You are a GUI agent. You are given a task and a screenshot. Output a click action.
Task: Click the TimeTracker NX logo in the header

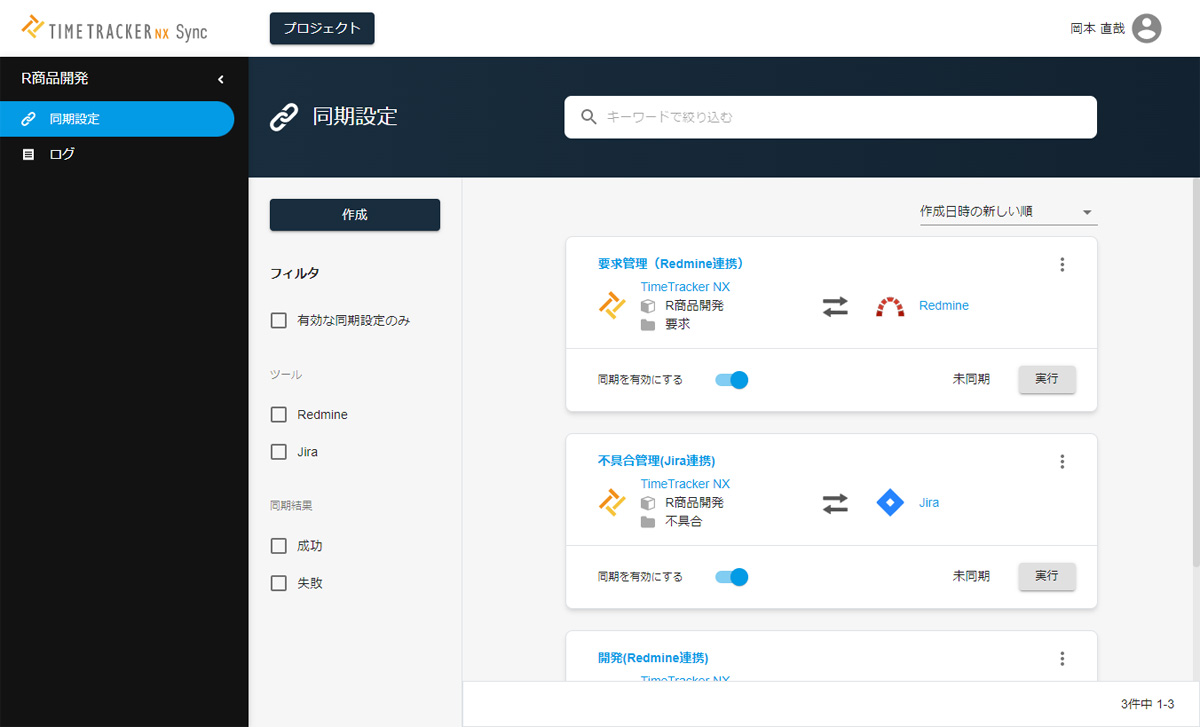[x=116, y=28]
